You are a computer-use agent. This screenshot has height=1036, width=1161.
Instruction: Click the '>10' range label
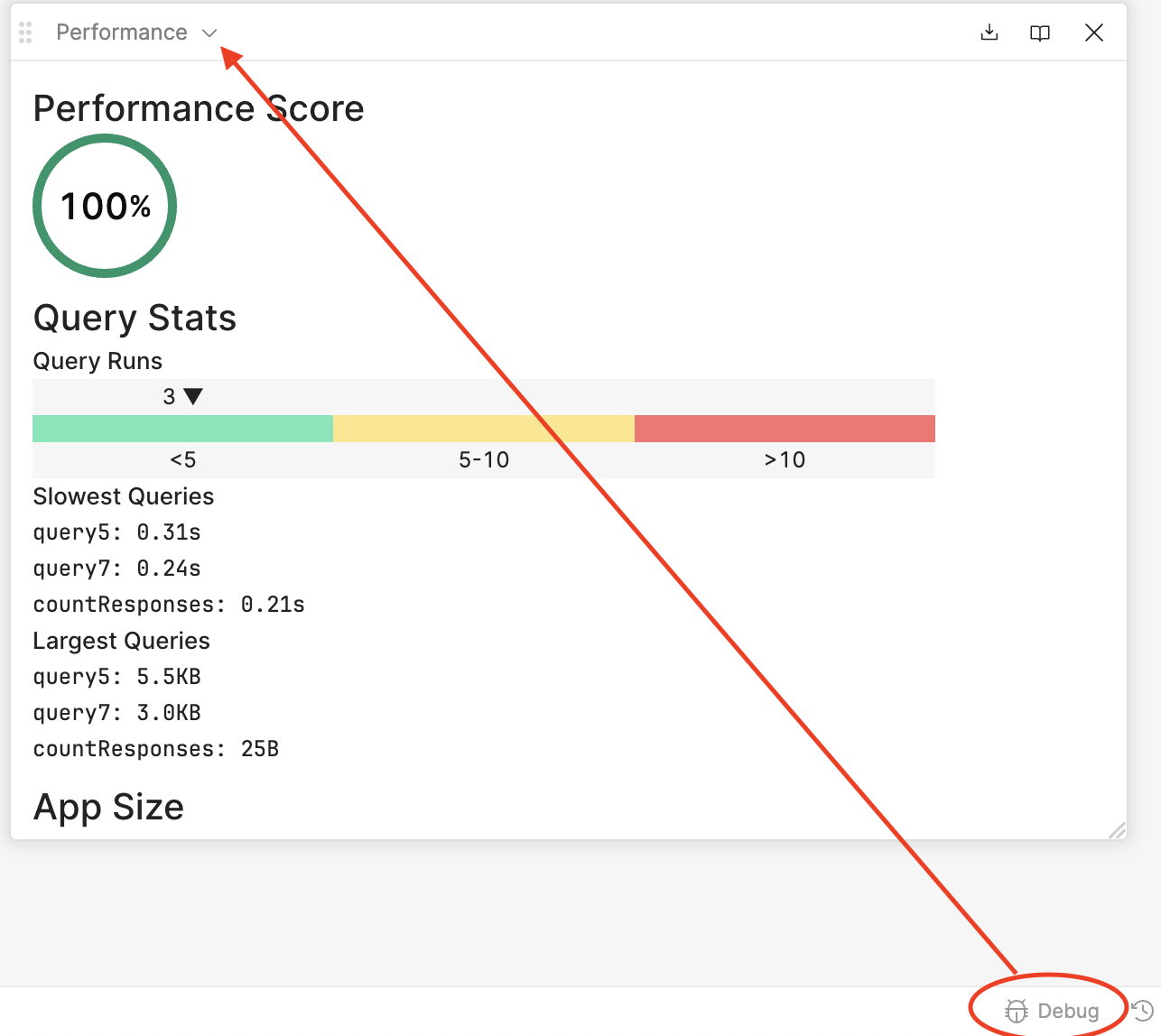coord(785,460)
